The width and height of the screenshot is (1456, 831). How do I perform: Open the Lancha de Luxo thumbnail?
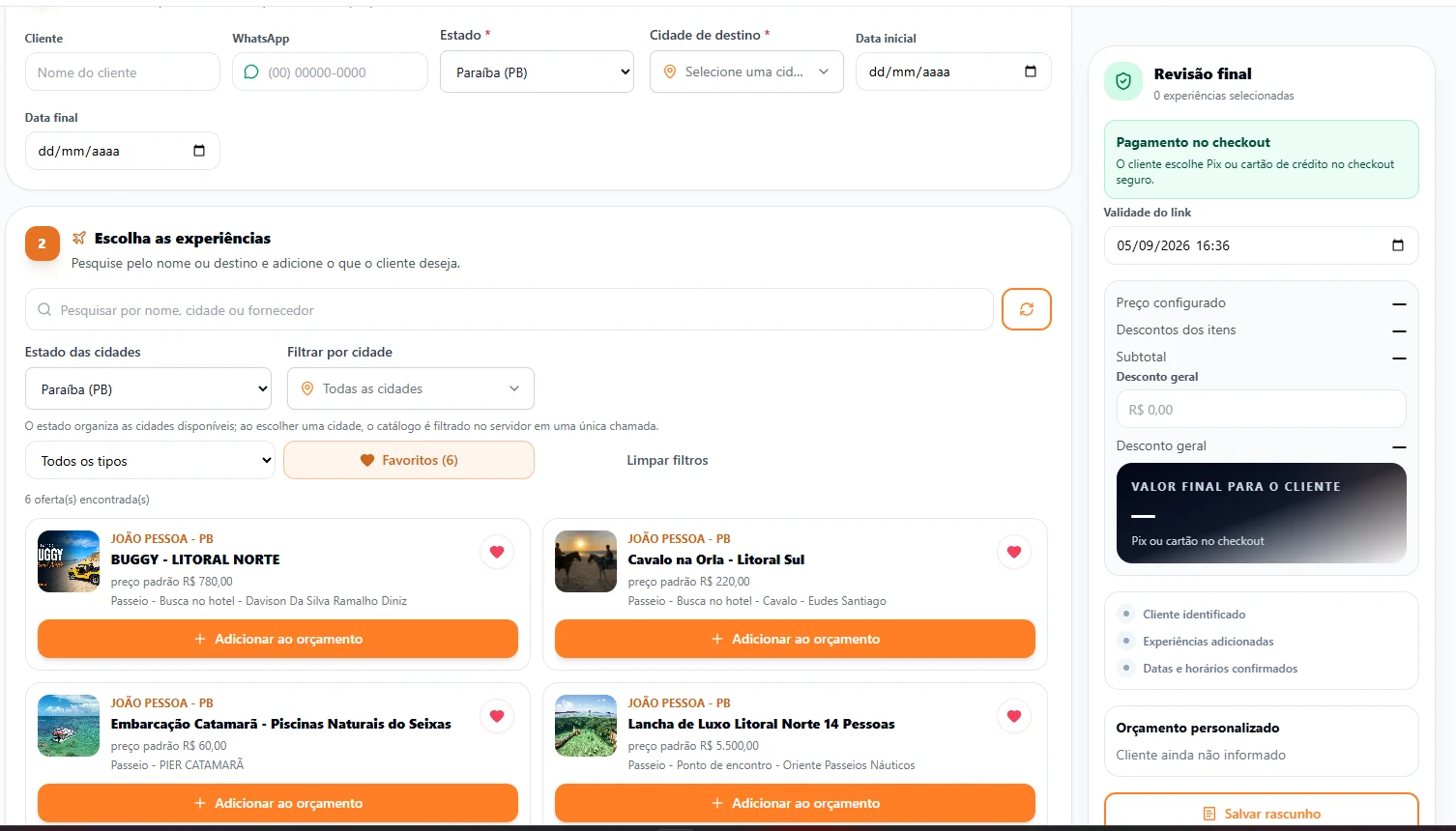586,726
